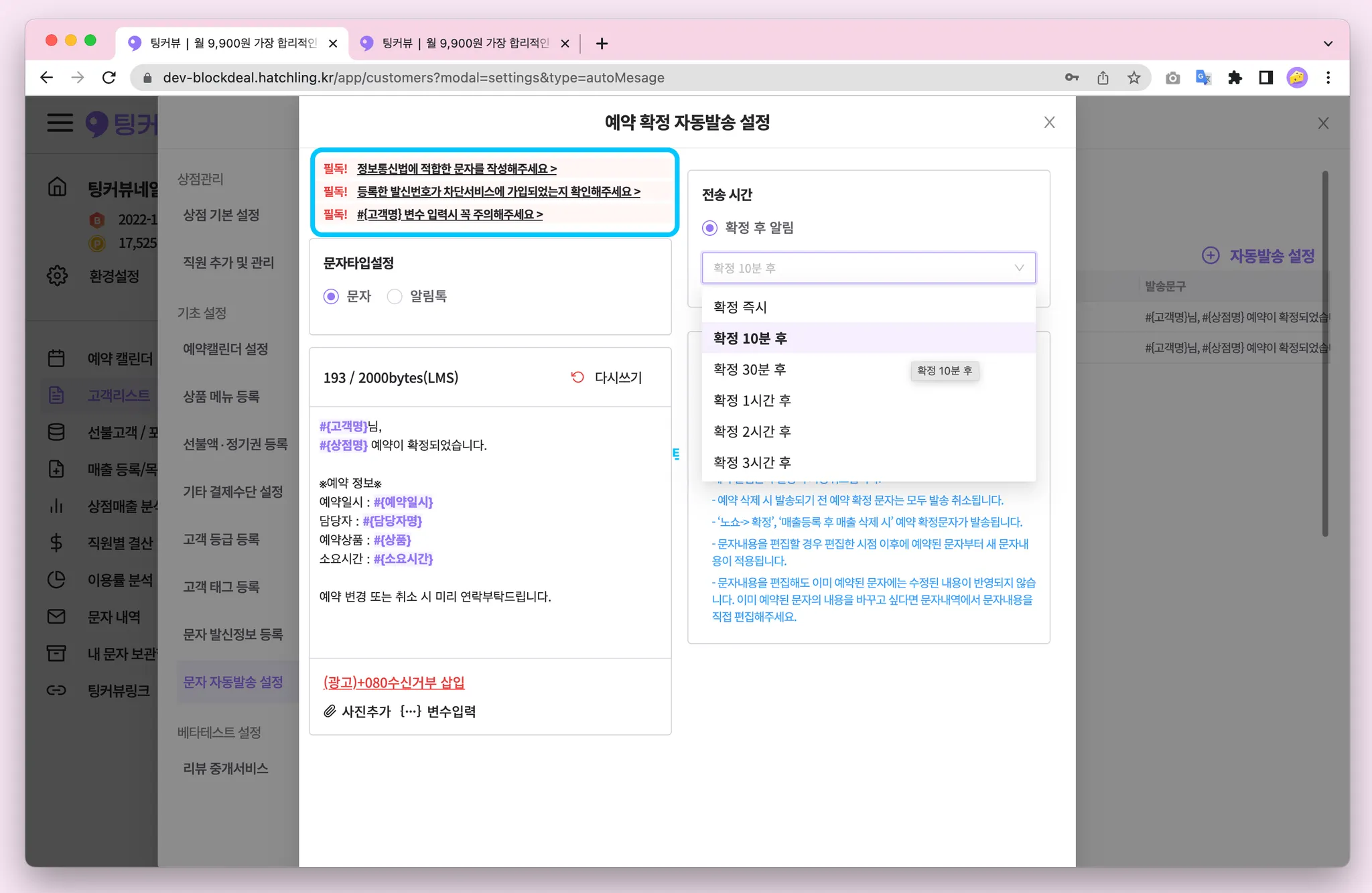The image size is (1372, 893).
Task: Choose 확정 1시간 후 option
Action: [752, 400]
